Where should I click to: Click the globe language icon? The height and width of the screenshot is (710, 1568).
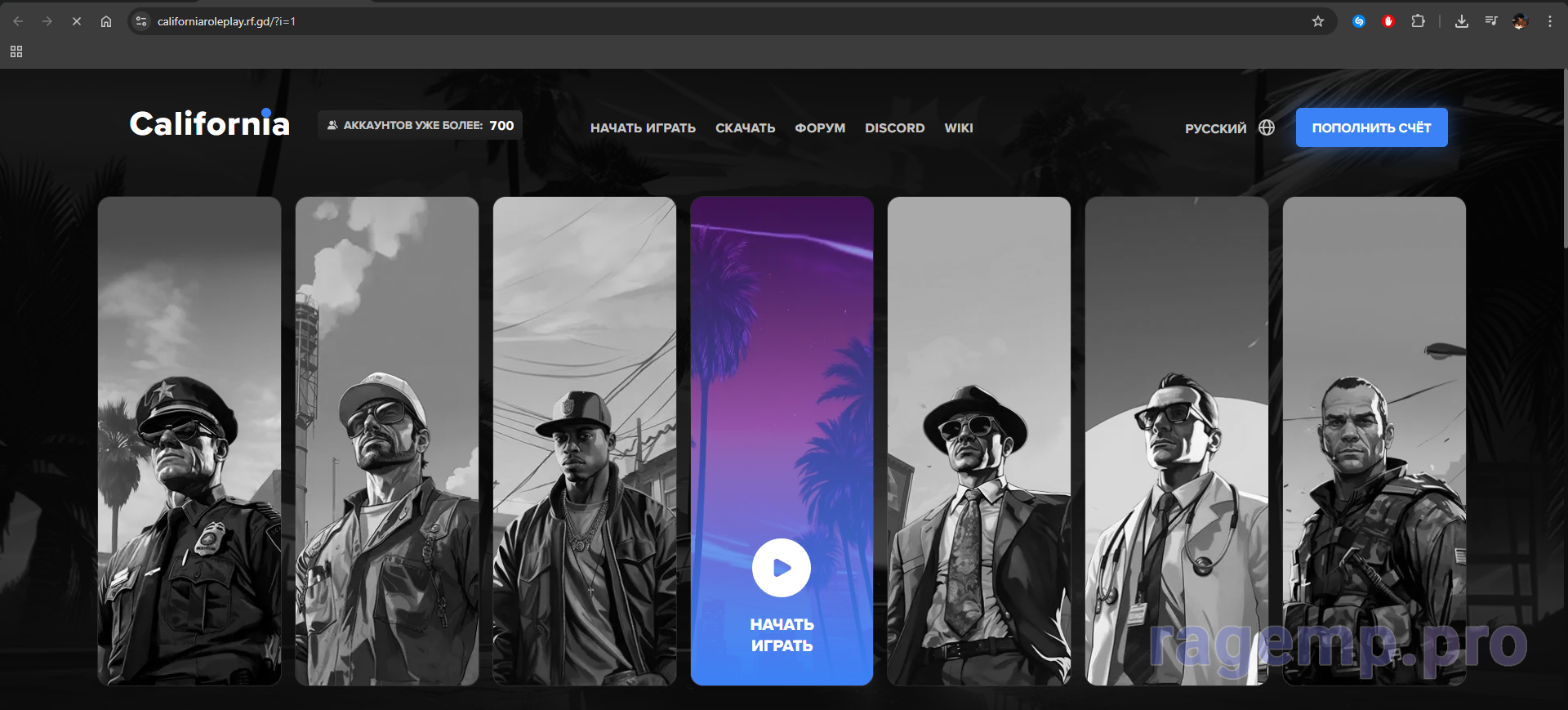1267,127
